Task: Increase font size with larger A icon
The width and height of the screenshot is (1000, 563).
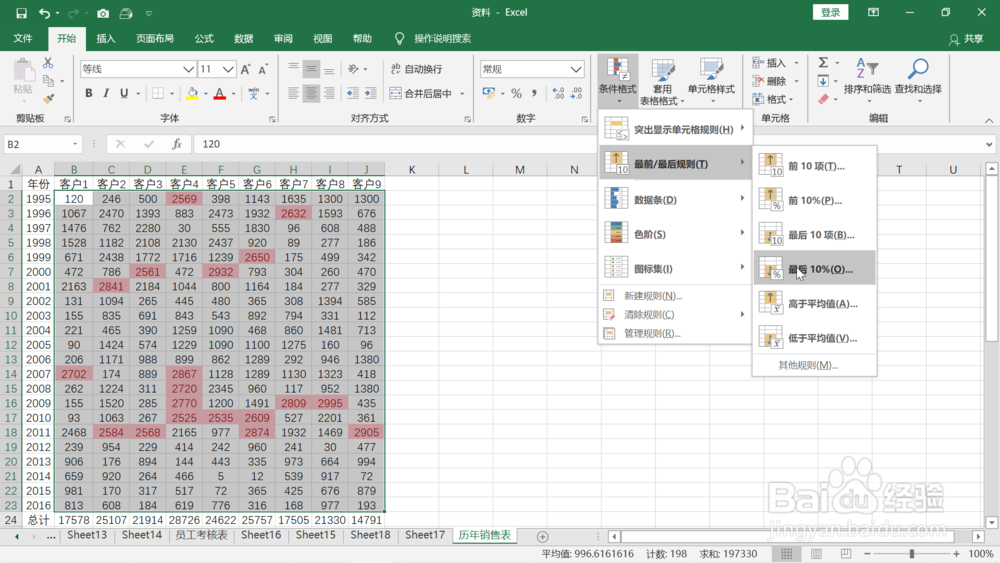Action: coord(246,69)
